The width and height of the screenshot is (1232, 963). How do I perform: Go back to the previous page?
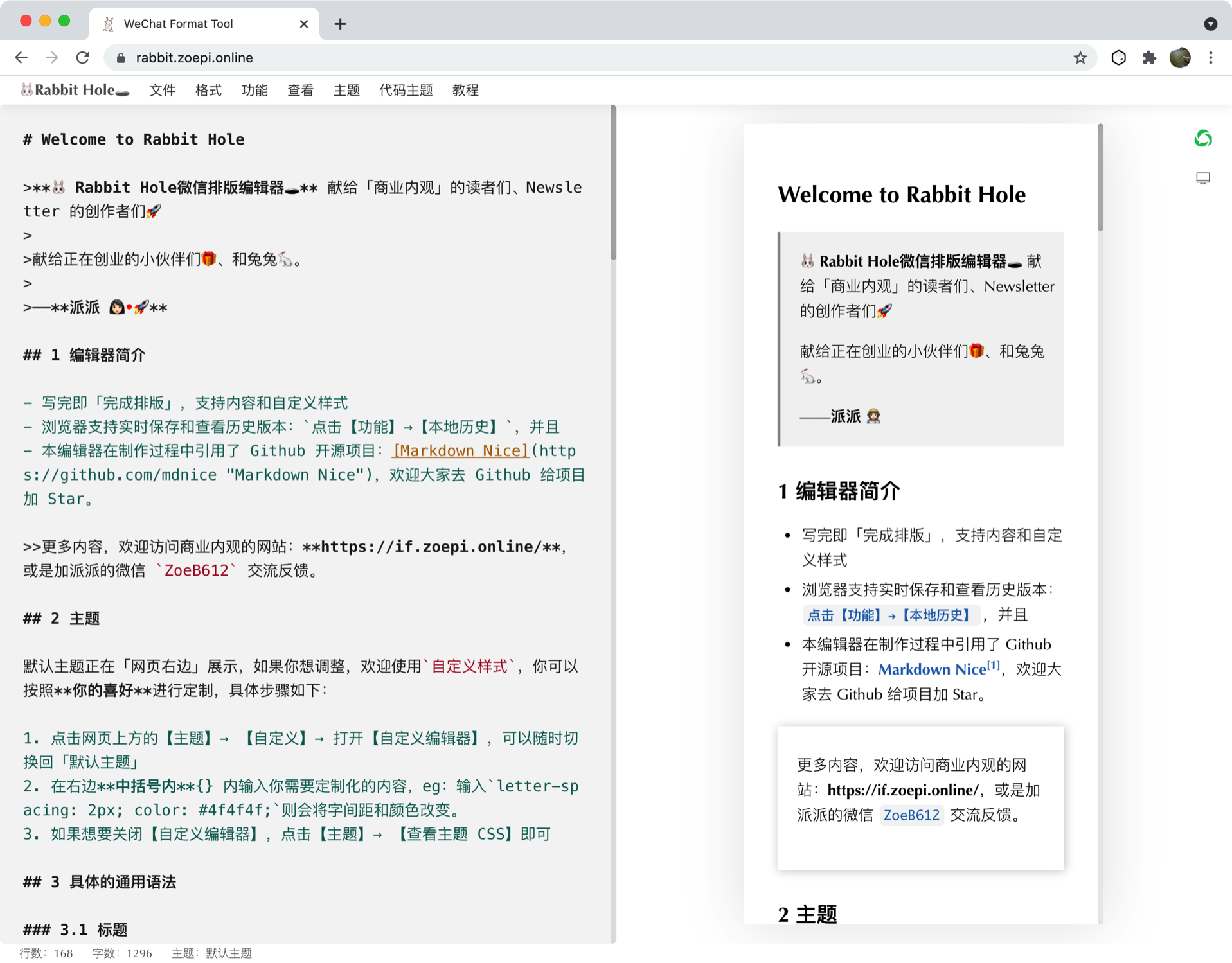point(21,58)
